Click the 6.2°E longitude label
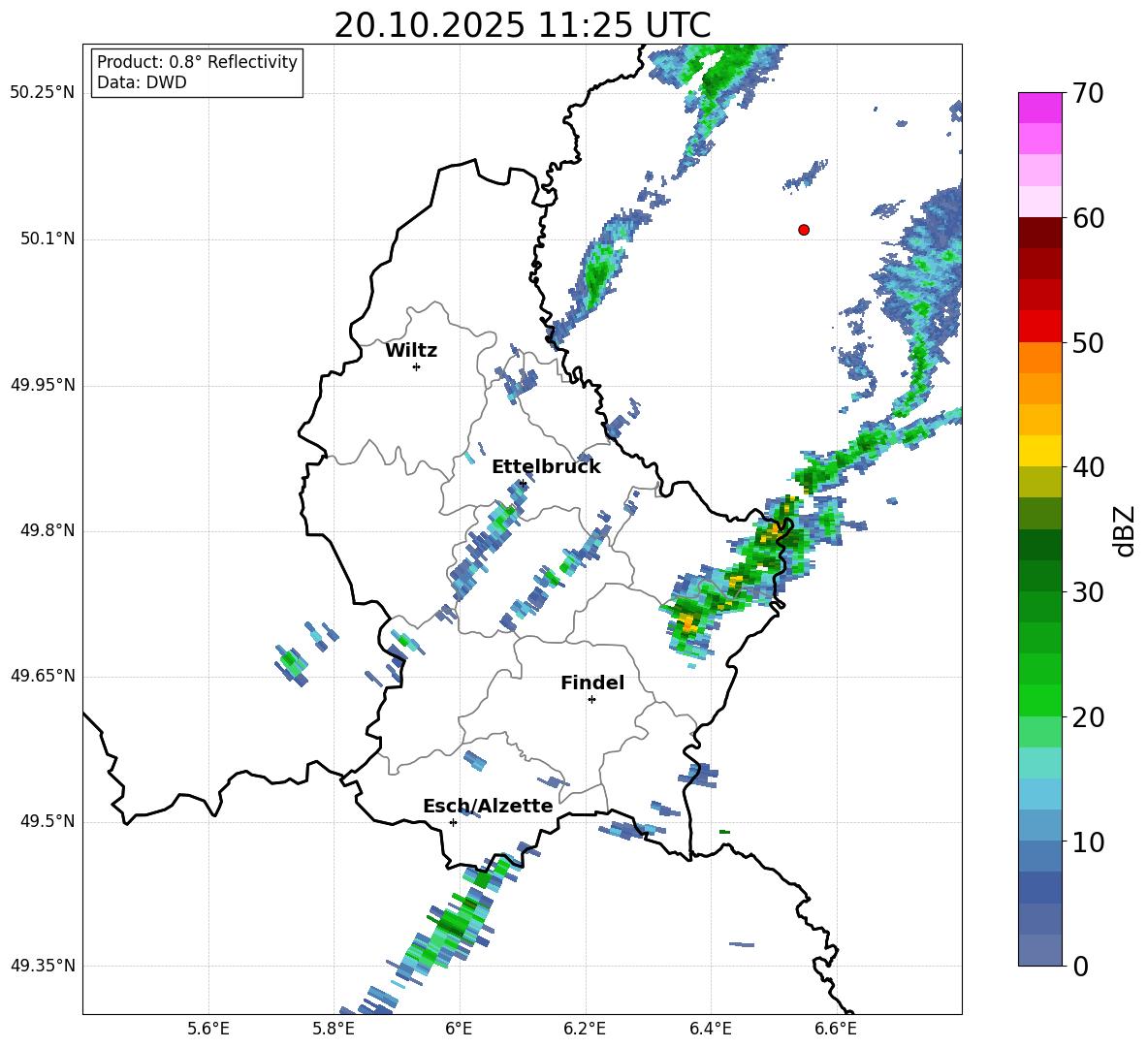 [x=585, y=1029]
